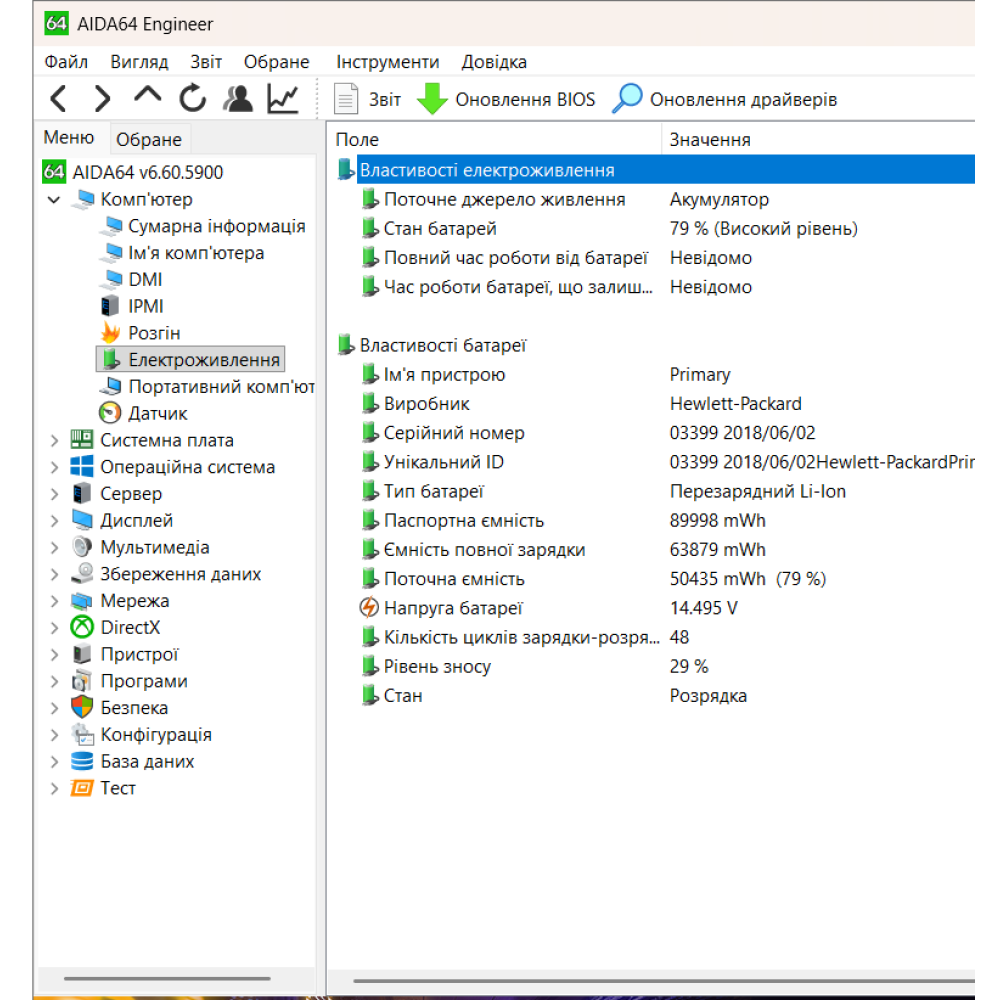Open Оновлення драйверів driver update
This screenshot has width=1000, height=1000.
(726, 99)
